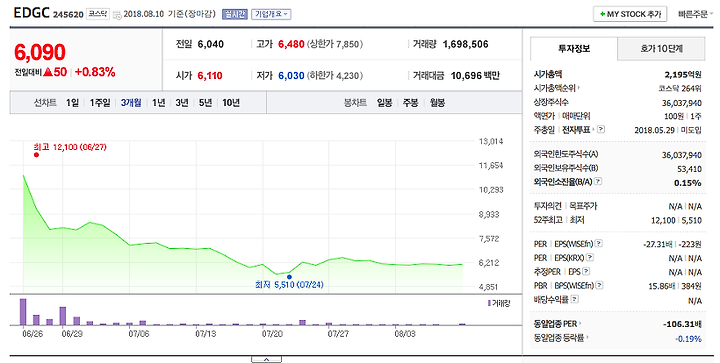Open the 동일업종 PER link
The width and height of the screenshot is (720, 363).
tap(557, 324)
